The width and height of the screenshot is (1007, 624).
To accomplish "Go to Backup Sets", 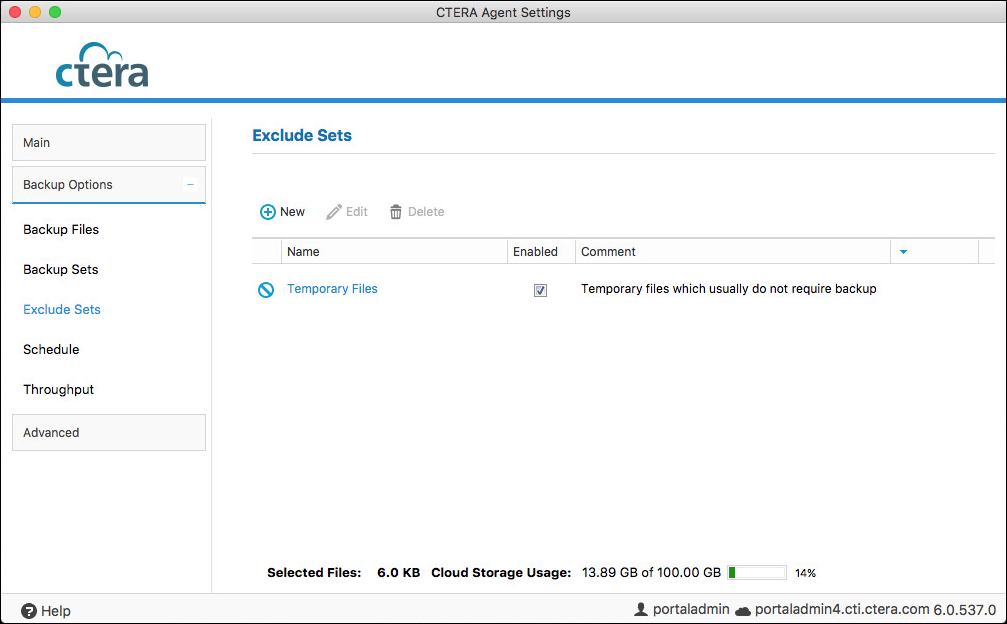I will coord(60,270).
